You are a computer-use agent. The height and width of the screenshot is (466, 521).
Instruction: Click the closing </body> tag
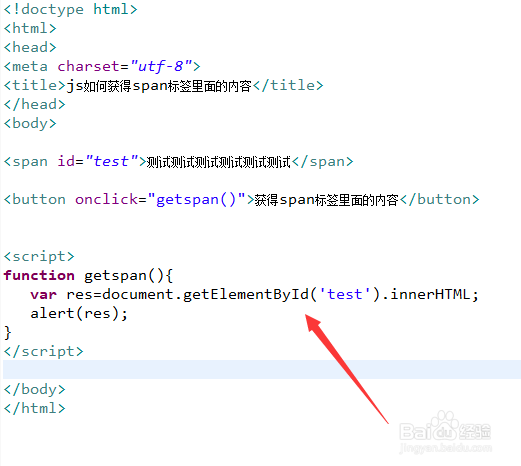click(34, 390)
